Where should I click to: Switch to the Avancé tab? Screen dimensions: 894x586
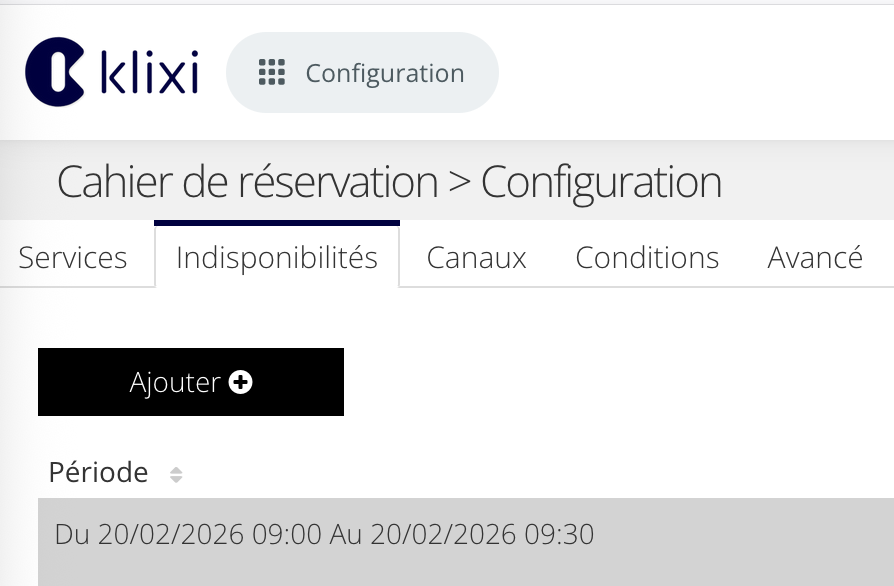[815, 258]
